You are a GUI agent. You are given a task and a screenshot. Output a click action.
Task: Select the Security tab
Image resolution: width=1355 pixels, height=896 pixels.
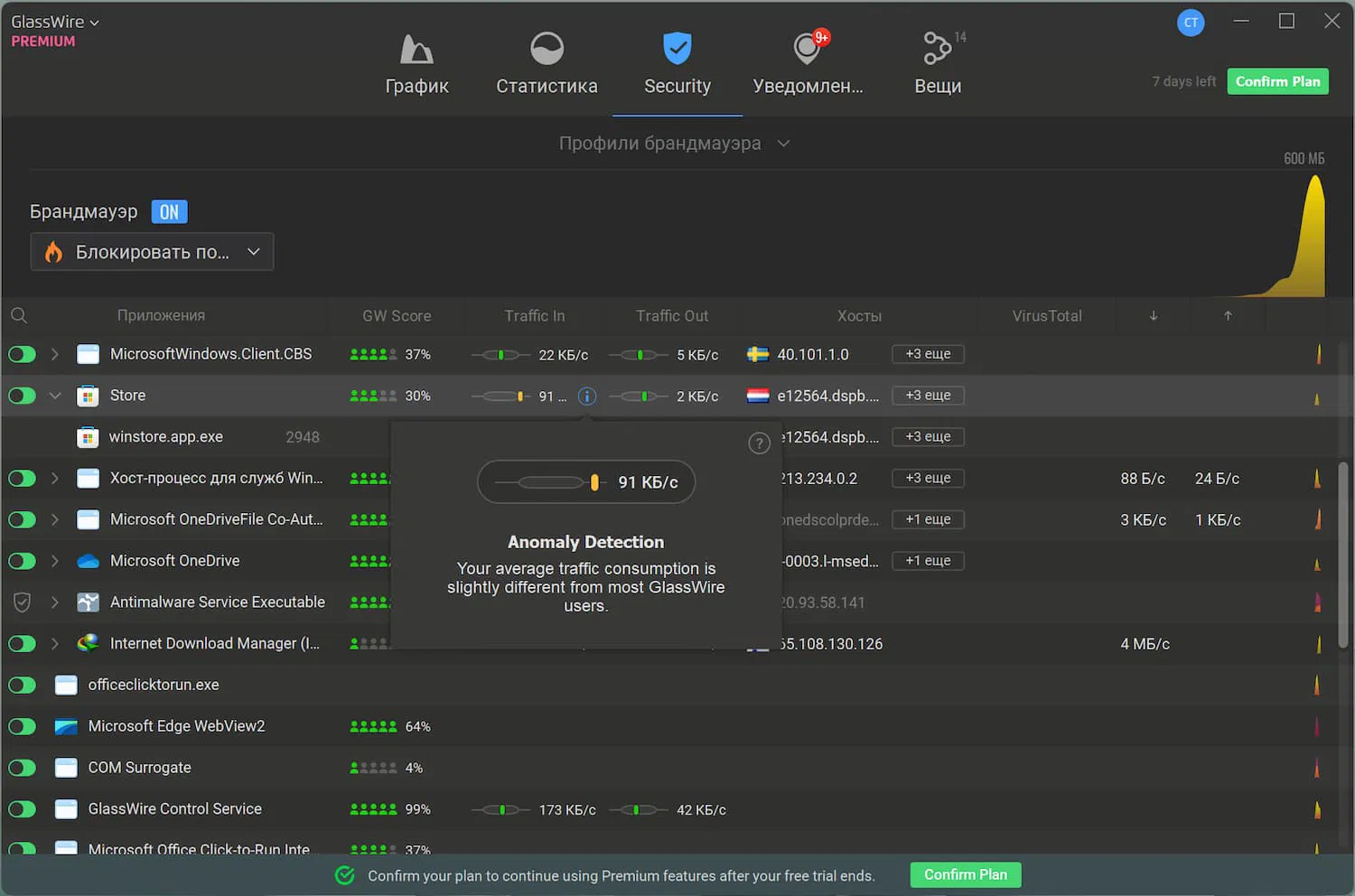(677, 64)
